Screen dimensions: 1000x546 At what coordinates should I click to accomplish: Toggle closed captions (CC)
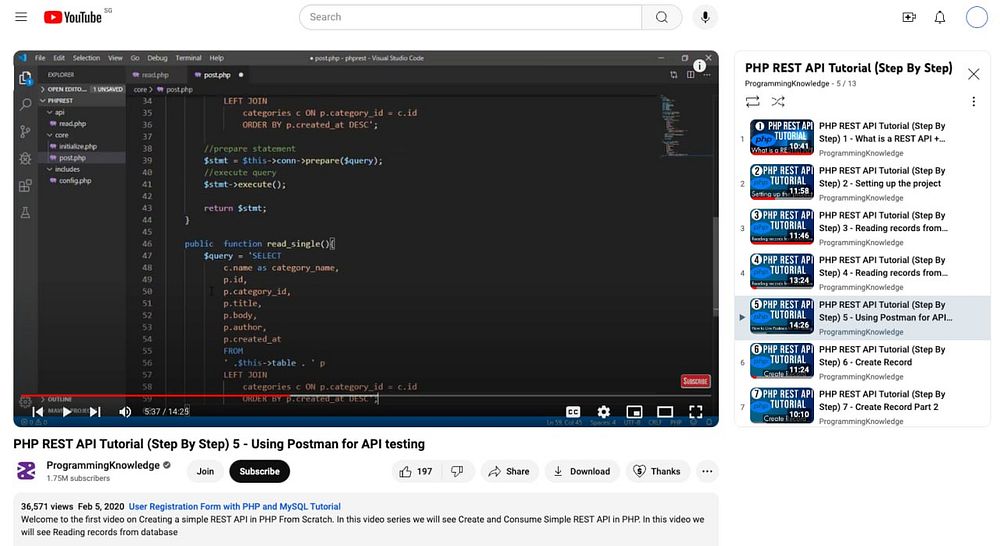click(573, 411)
